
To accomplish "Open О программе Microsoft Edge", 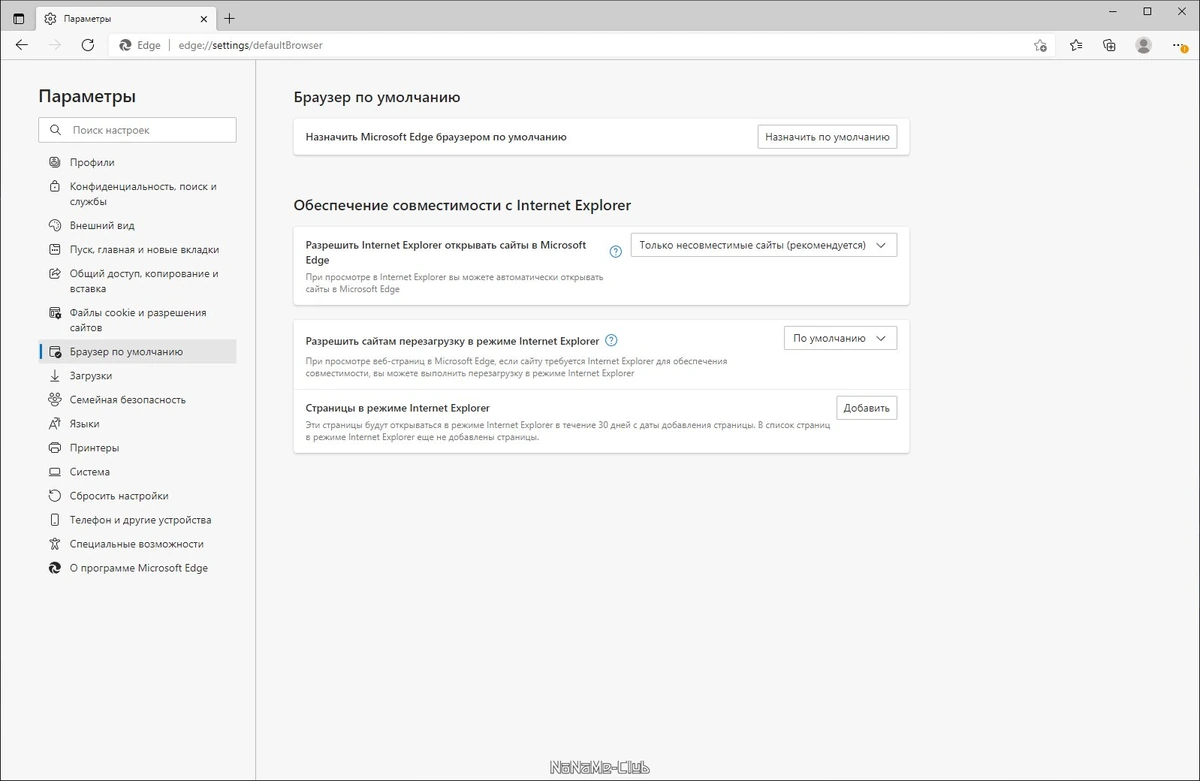I will [x=137, y=568].
